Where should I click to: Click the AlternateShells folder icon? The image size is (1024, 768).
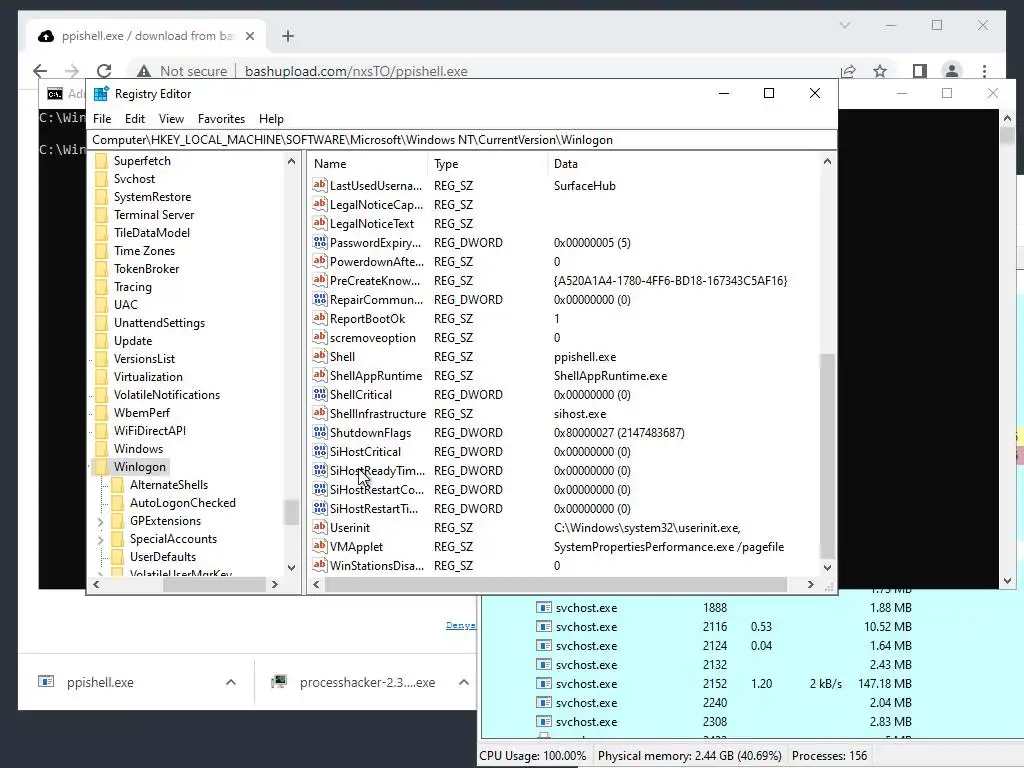click(118, 485)
